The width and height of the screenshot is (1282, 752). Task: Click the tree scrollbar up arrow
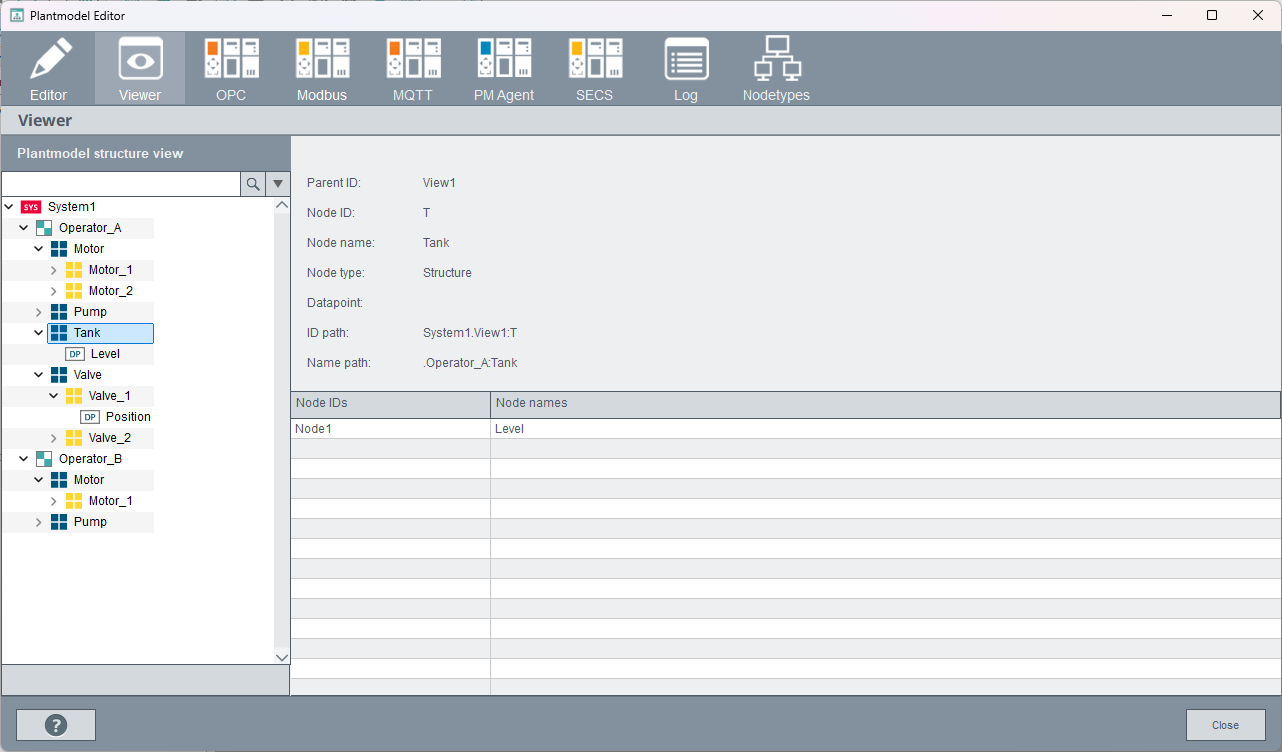pos(282,205)
